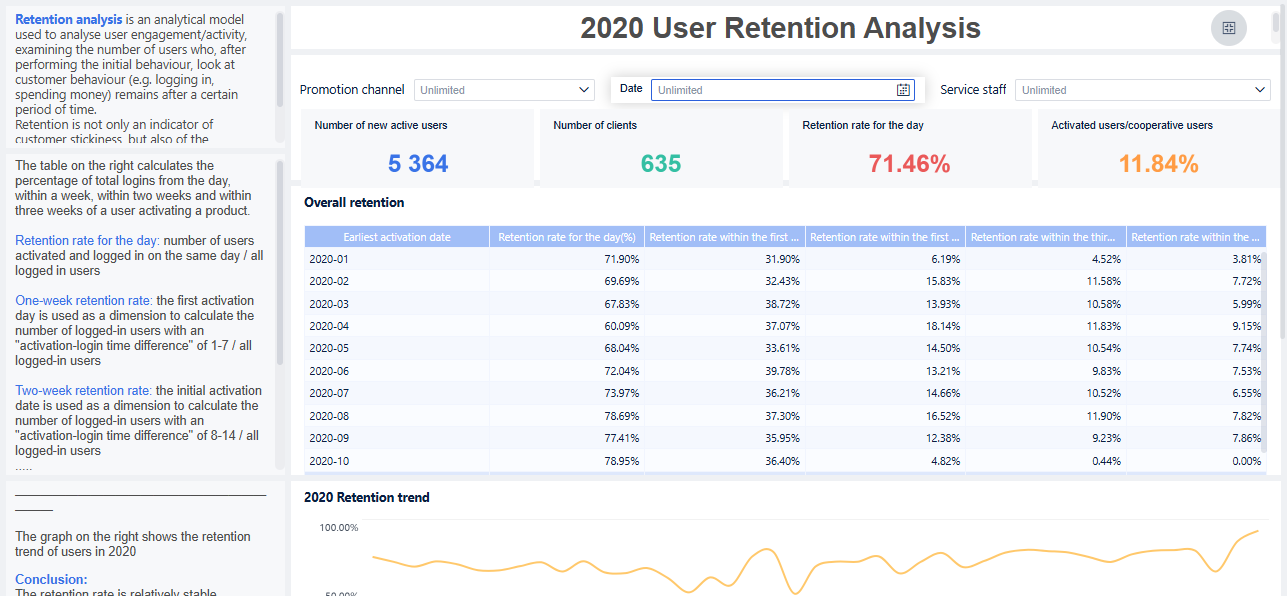The height and width of the screenshot is (596, 1287).
Task: Click the 5 364 new active users value
Action: pos(418,164)
